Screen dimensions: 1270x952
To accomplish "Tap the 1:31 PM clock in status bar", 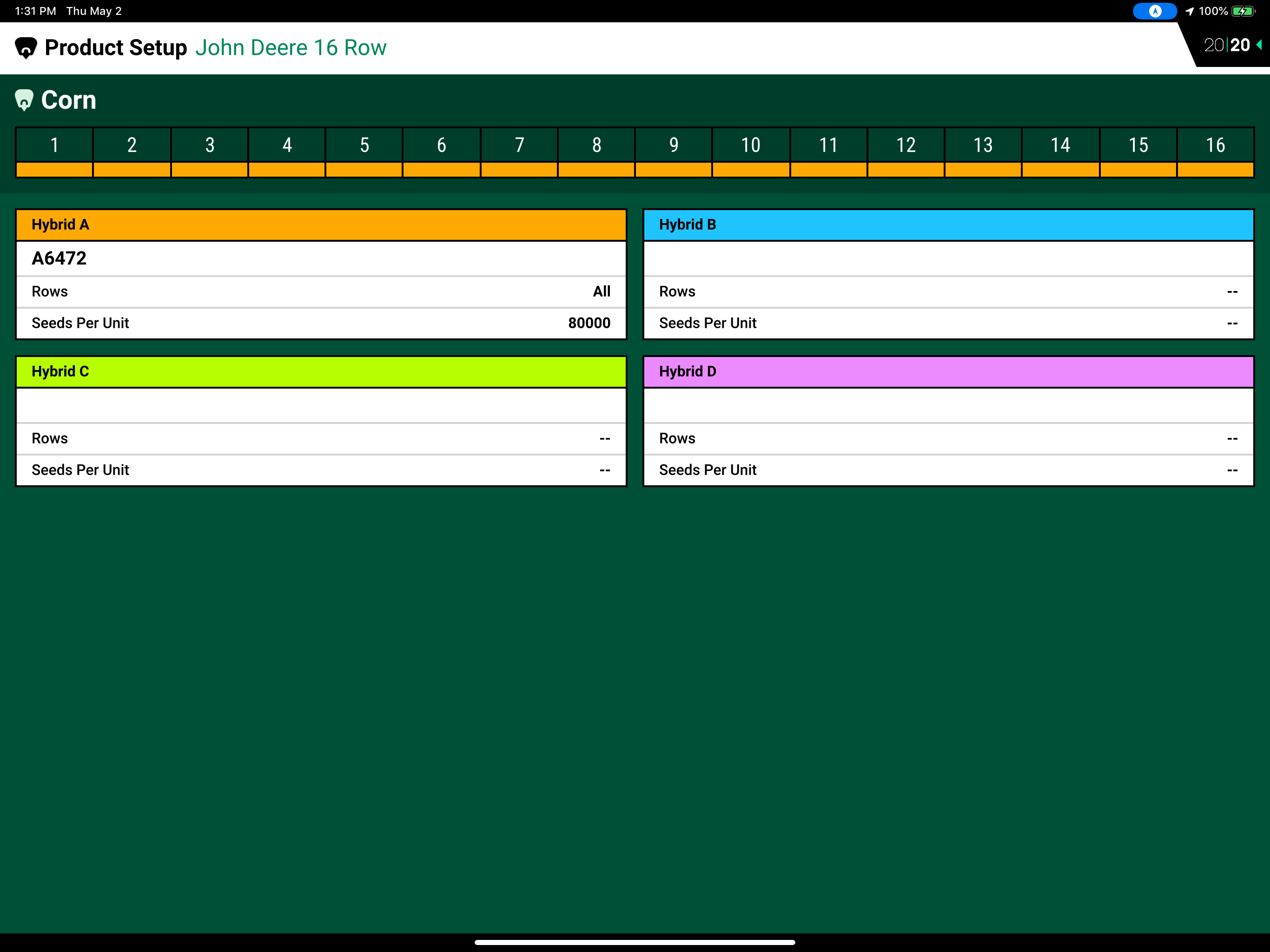I will pos(36,11).
